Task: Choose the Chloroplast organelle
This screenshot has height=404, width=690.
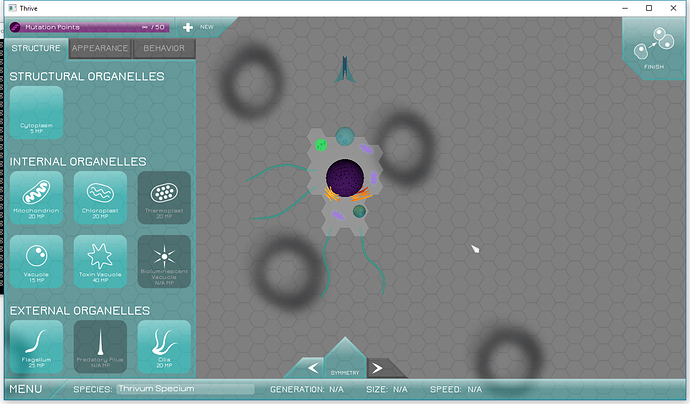Action: (100, 196)
